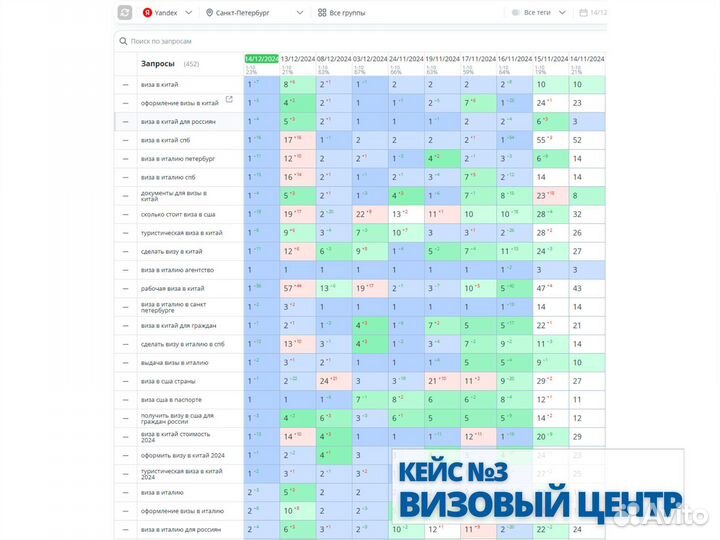Click the dash icon for виза в китай для россиян
The width and height of the screenshot is (720, 540).
pyautogui.click(x=125, y=122)
